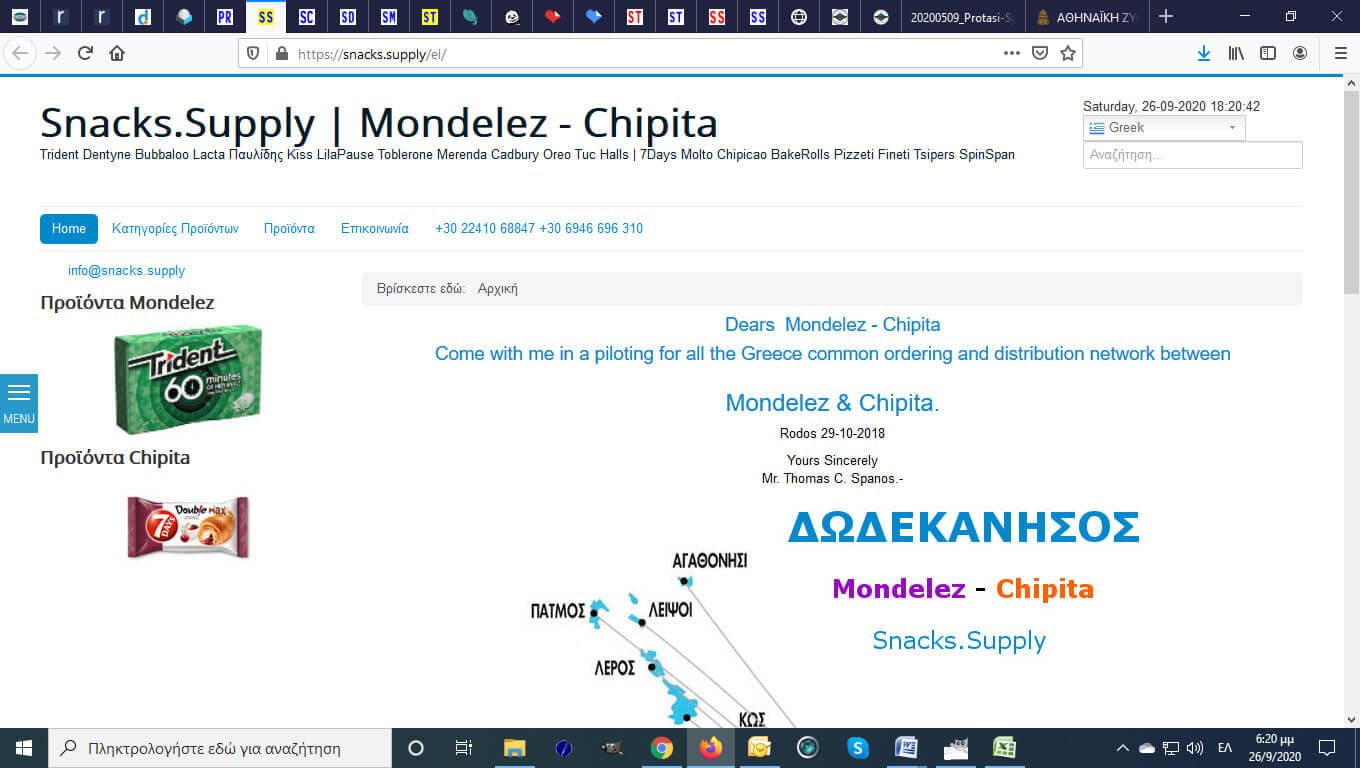
Task: Click the Home navigation button
Action: (x=69, y=228)
